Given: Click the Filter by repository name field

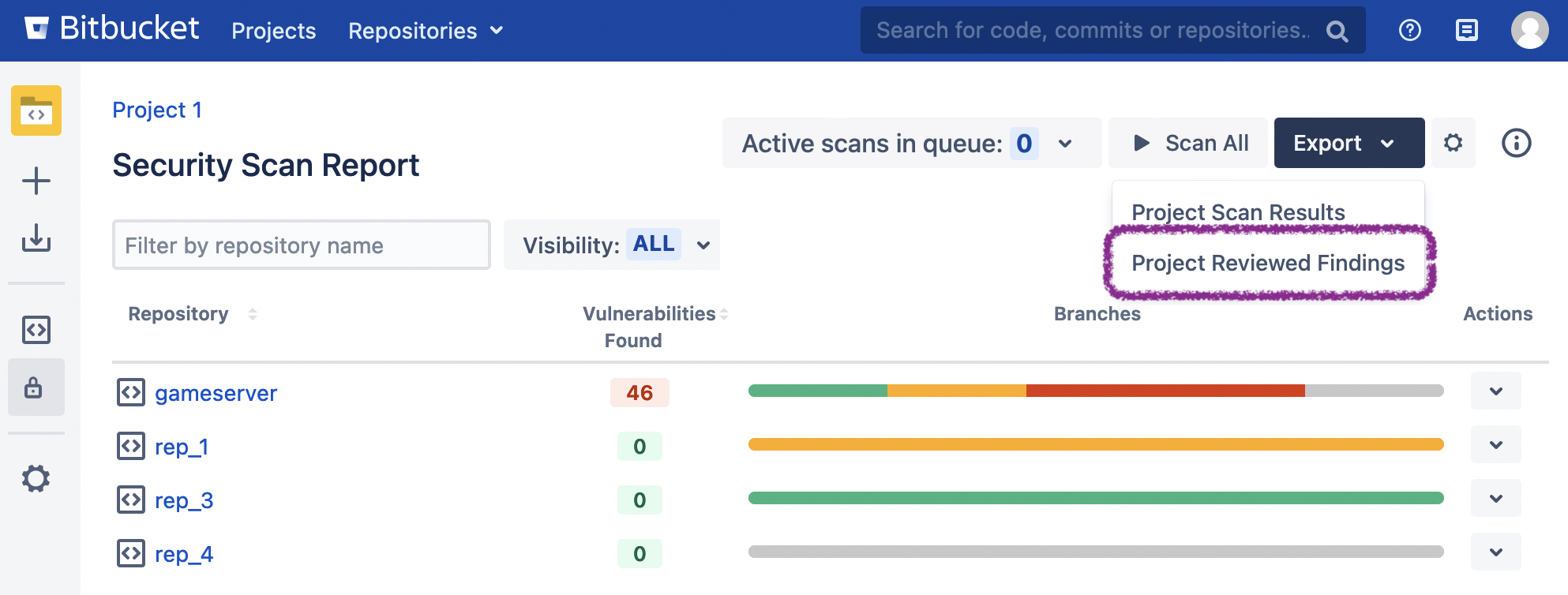Looking at the screenshot, I should click(301, 245).
